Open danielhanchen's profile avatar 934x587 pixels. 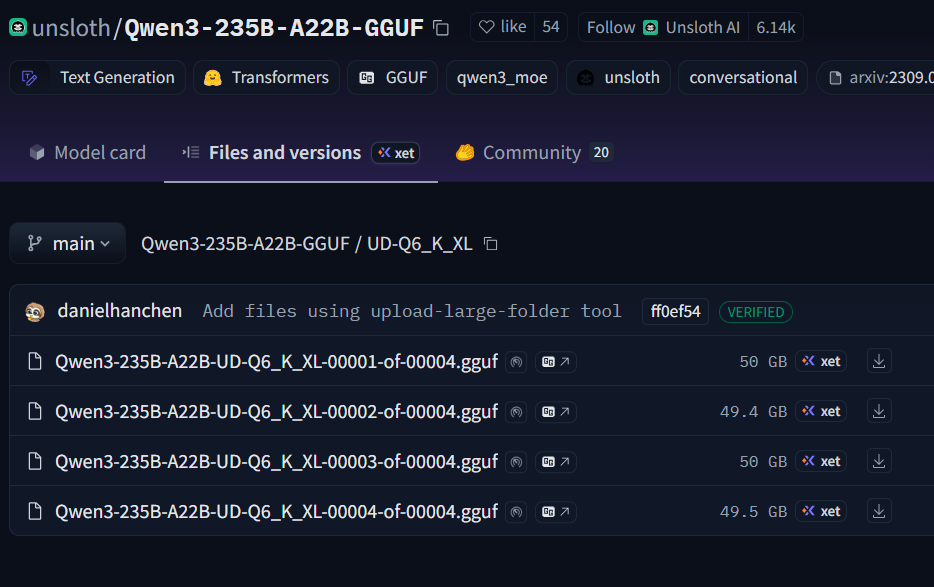point(34,311)
